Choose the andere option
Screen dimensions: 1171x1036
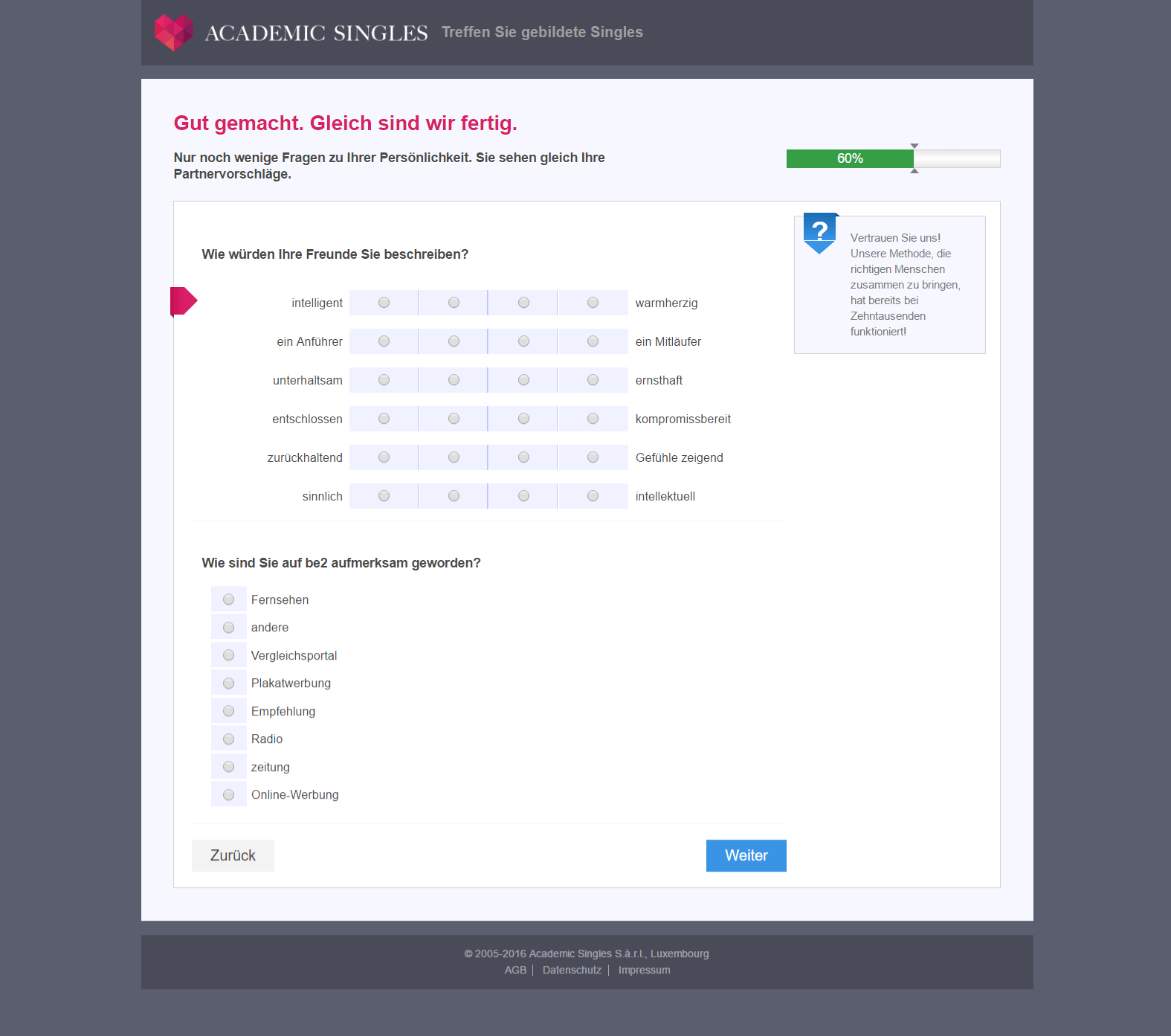coord(228,628)
